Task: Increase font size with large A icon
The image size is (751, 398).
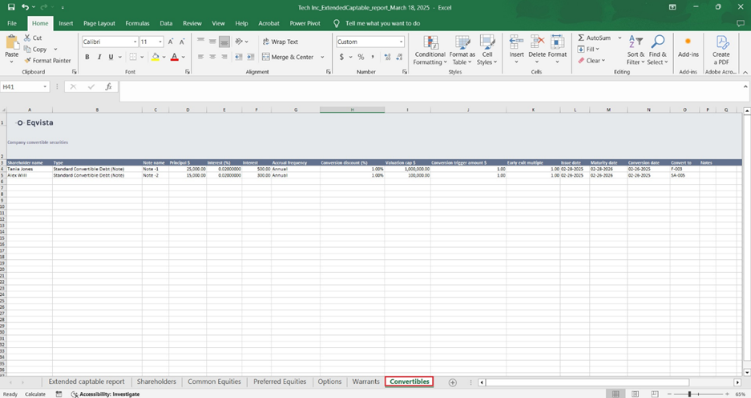Action: point(171,42)
